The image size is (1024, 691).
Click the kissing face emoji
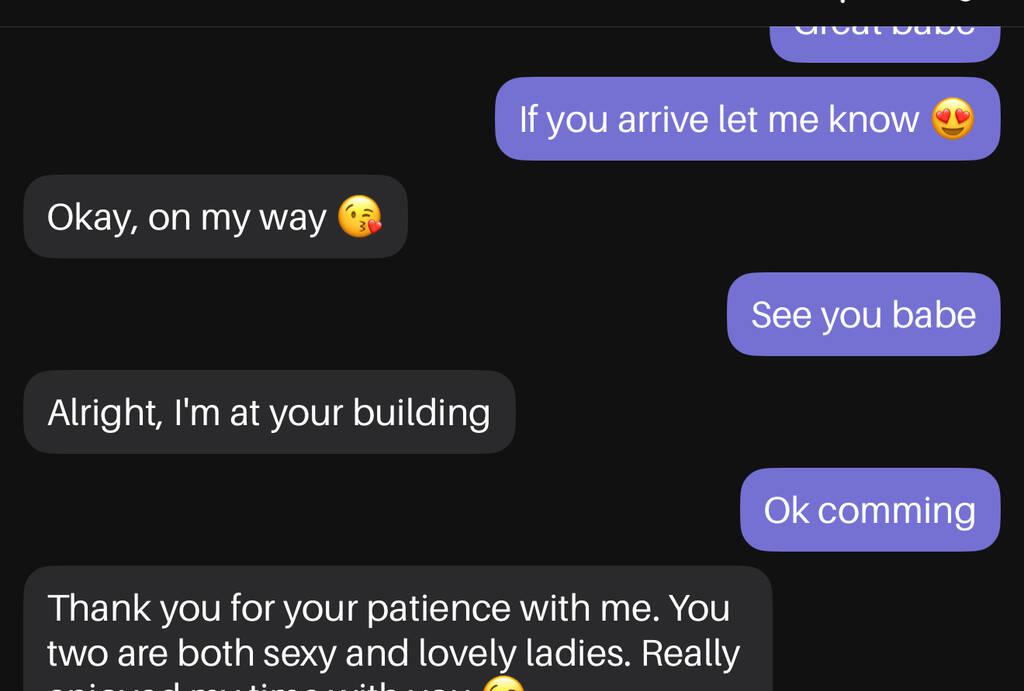[x=359, y=217]
